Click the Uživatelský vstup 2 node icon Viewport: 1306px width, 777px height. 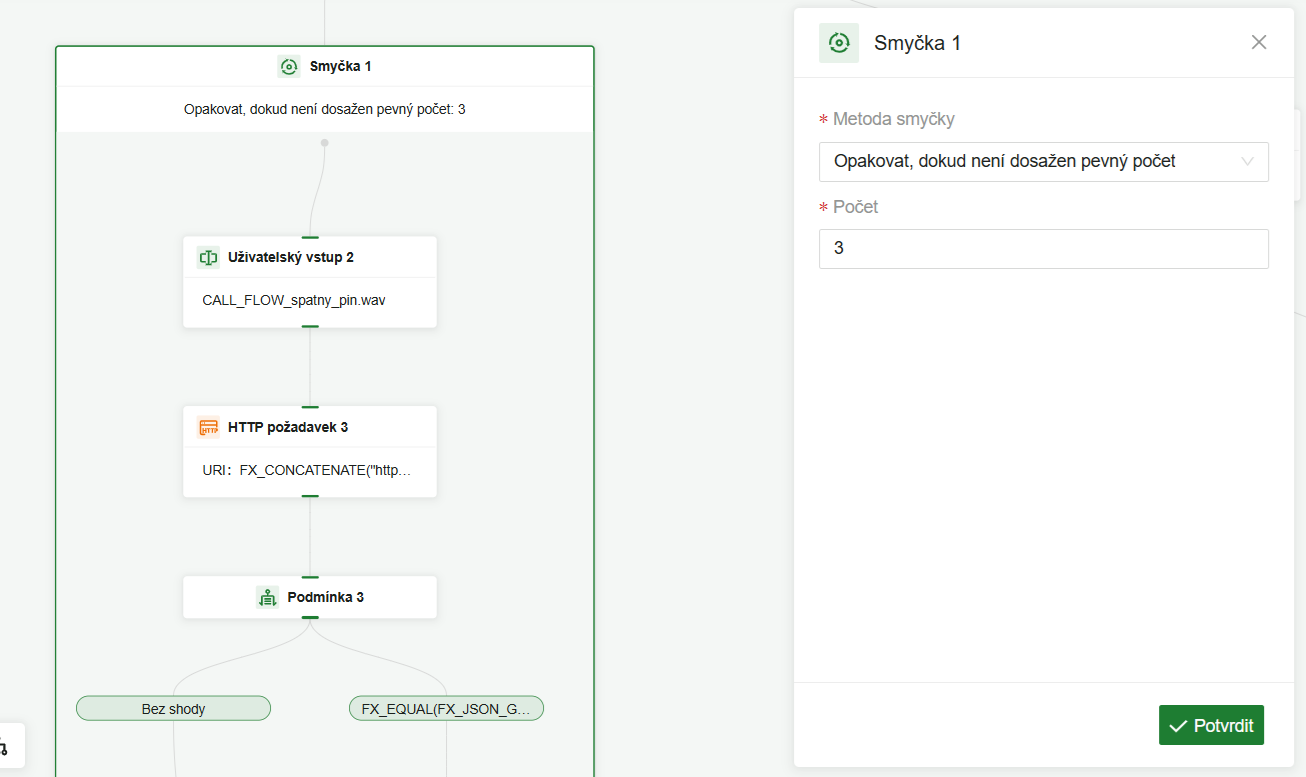click(208, 257)
